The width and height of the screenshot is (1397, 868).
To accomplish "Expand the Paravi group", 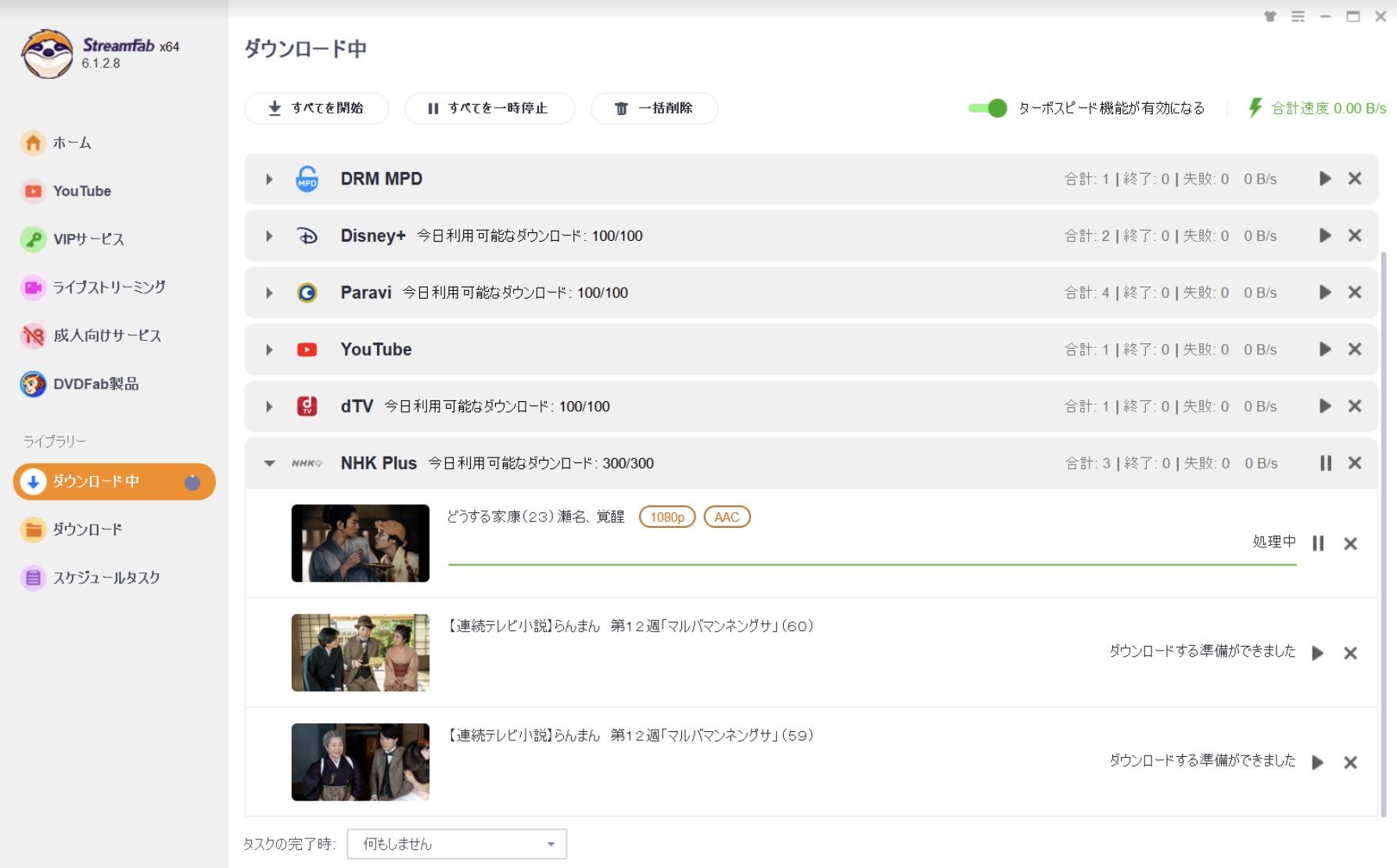I will [x=269, y=293].
